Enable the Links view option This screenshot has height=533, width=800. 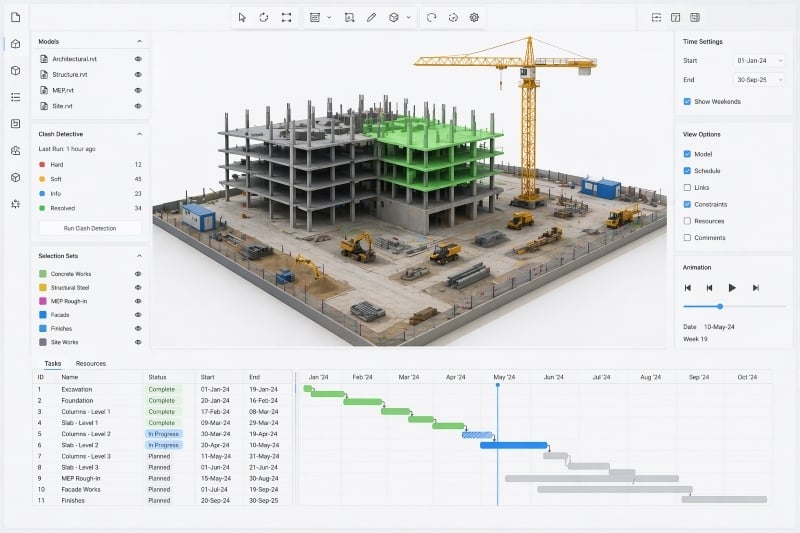coord(687,188)
